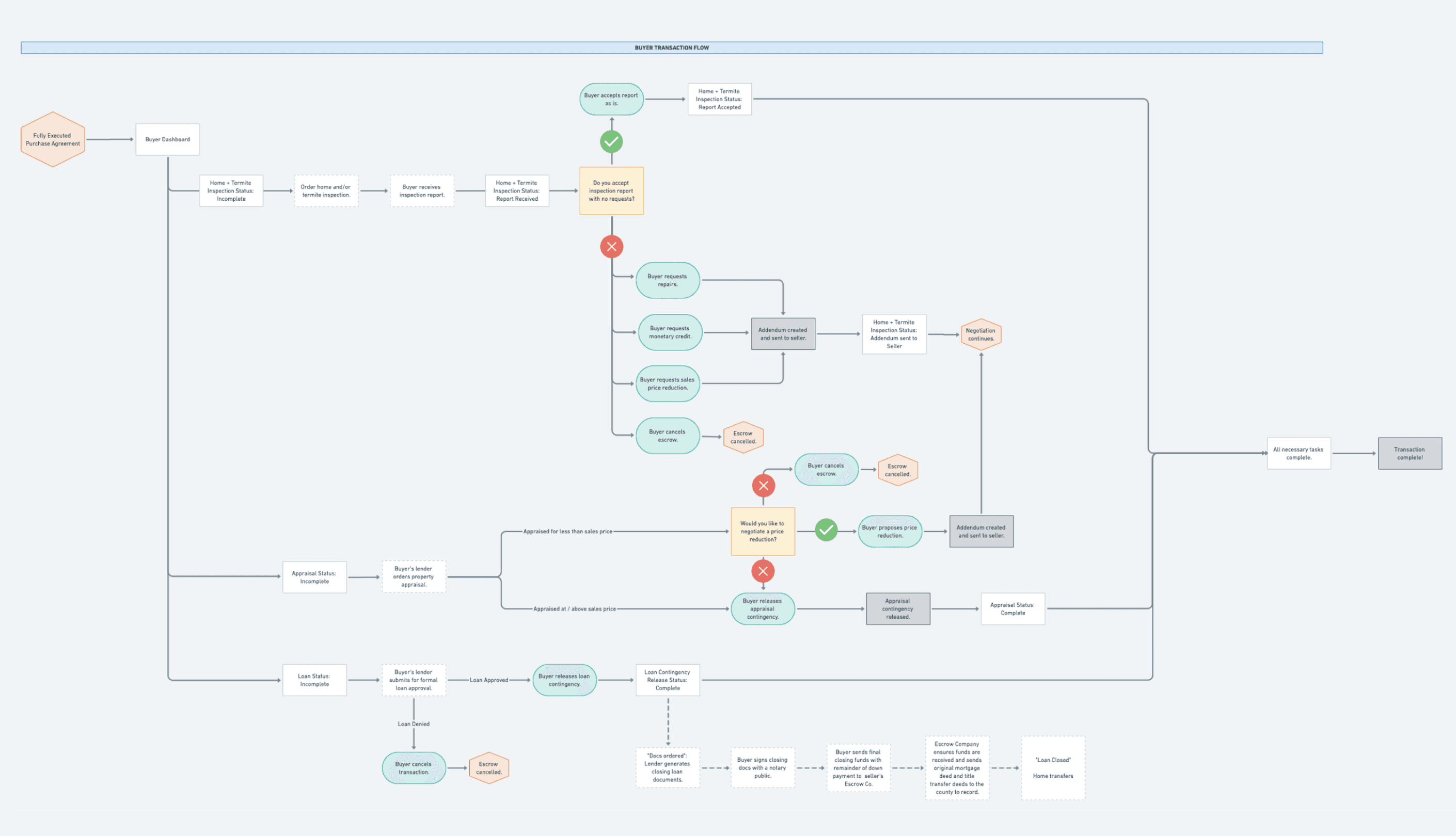
Task: Click Appraisal contingency released box
Action: (898, 608)
